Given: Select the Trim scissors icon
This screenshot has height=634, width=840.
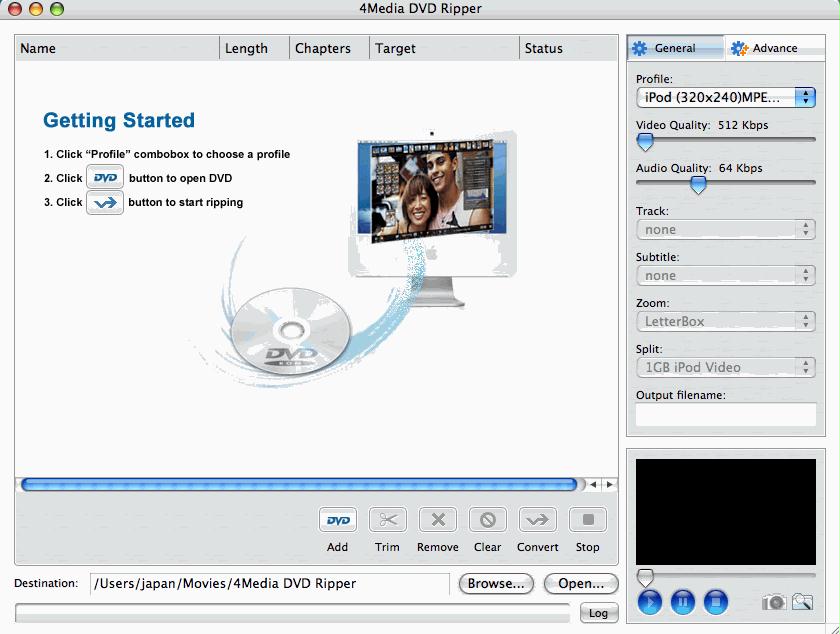Looking at the screenshot, I should point(387,519).
